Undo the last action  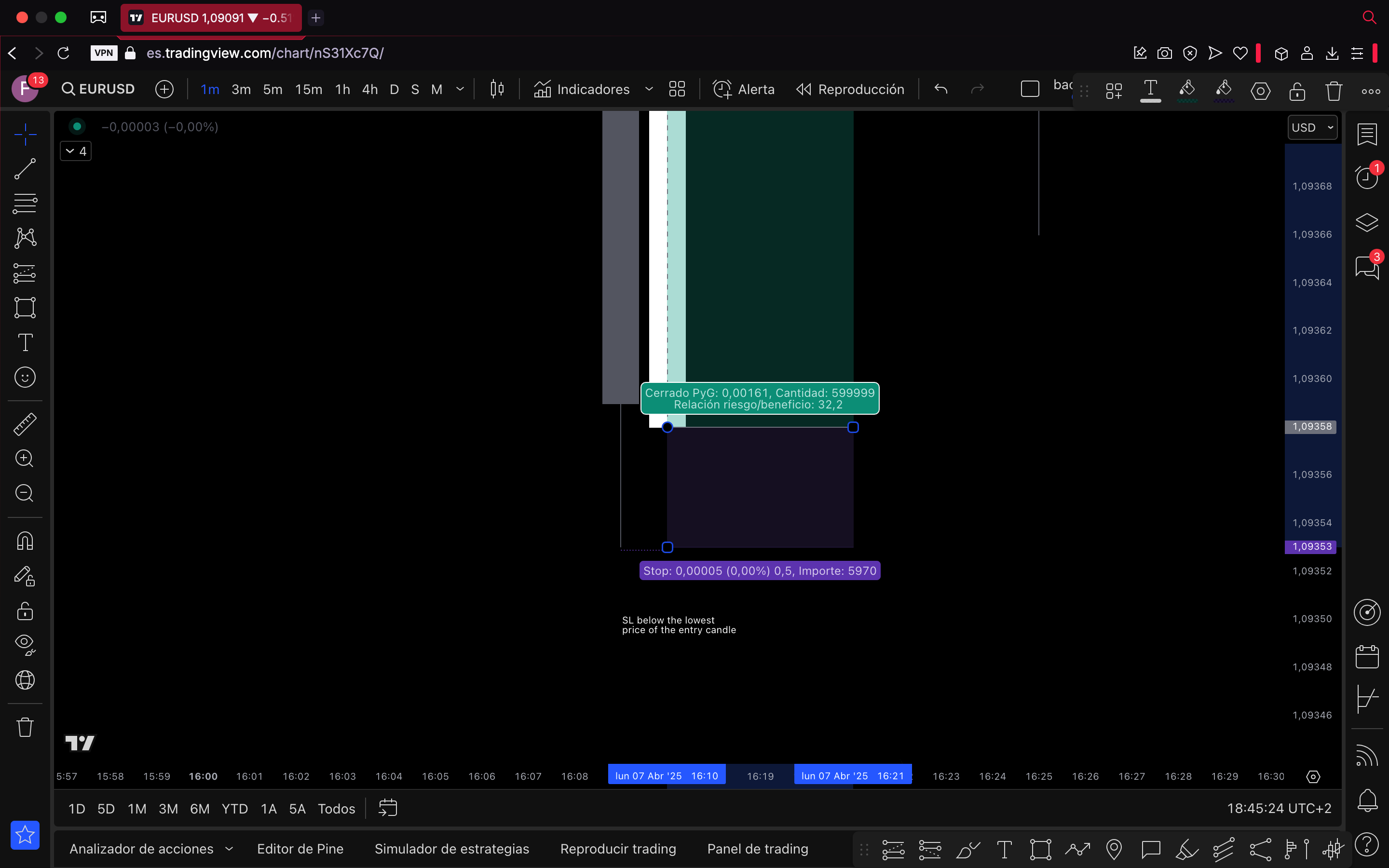tap(941, 89)
